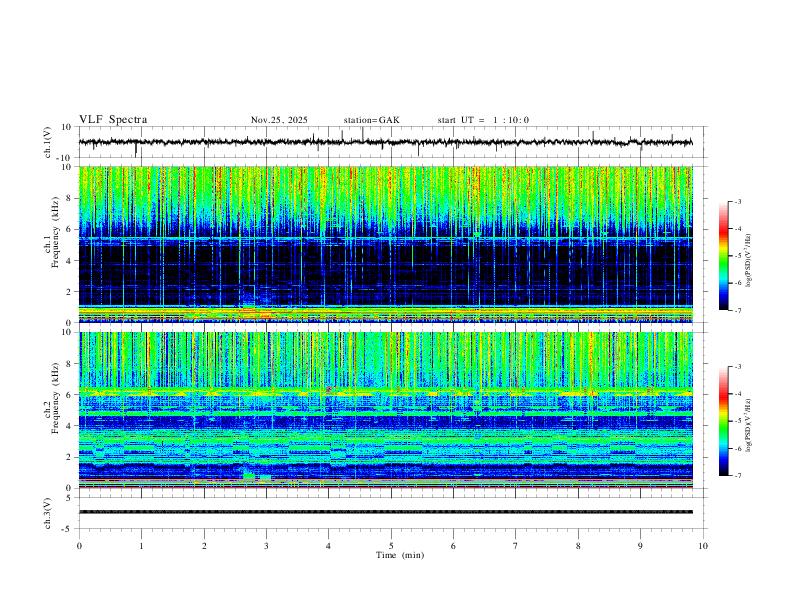Click the ch.2 color bar "log(PSD)" label
The width and height of the screenshot is (792, 612).
[x=749, y=425]
